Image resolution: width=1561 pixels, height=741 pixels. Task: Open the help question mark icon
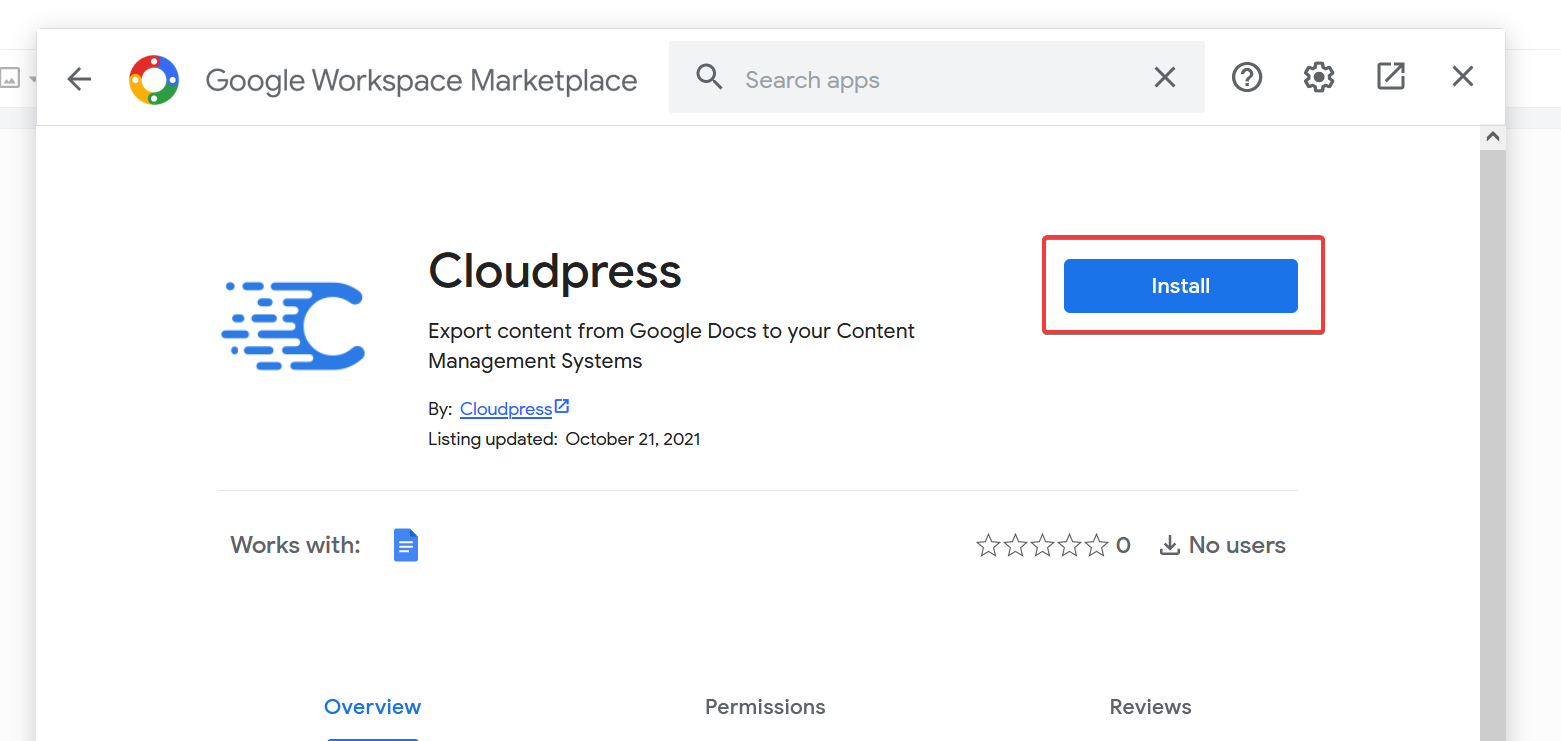pyautogui.click(x=1247, y=77)
